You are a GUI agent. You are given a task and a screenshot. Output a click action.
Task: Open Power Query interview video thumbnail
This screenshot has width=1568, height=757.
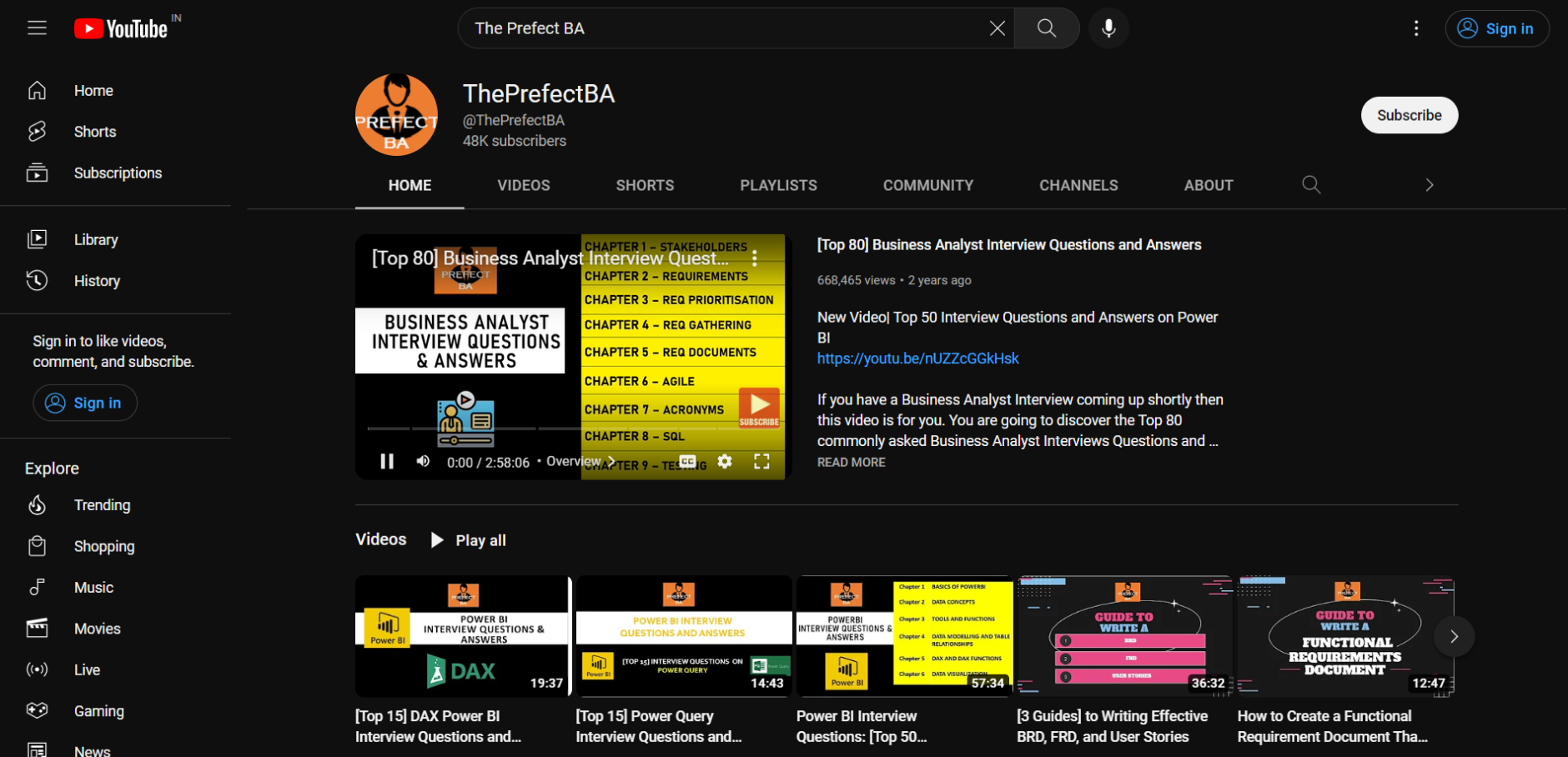coord(684,636)
